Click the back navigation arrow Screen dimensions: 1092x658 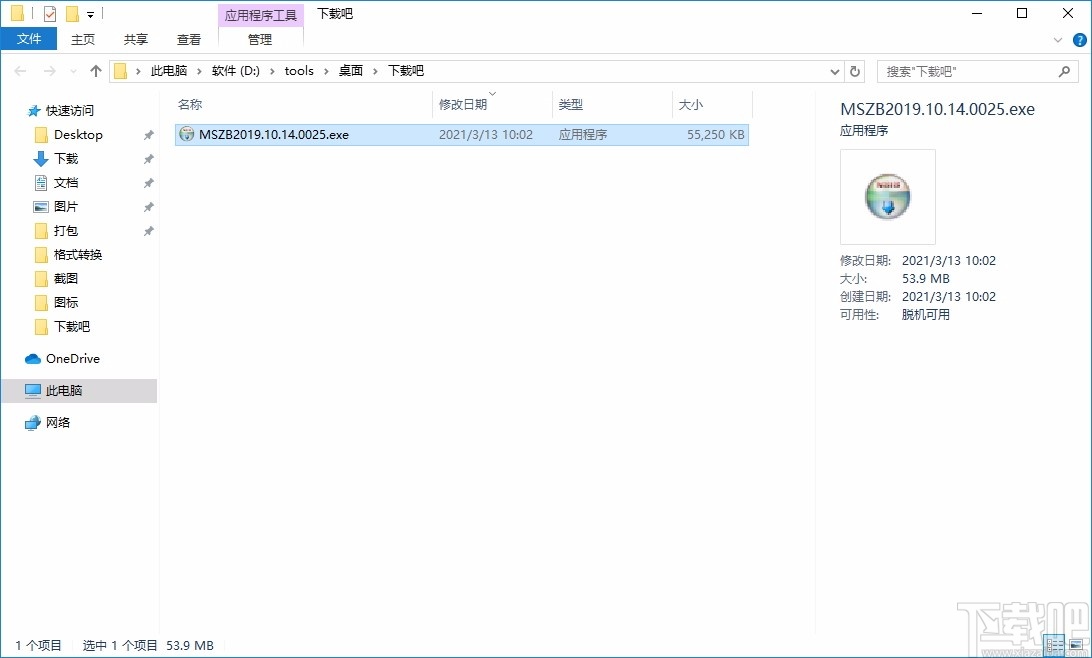(20, 71)
